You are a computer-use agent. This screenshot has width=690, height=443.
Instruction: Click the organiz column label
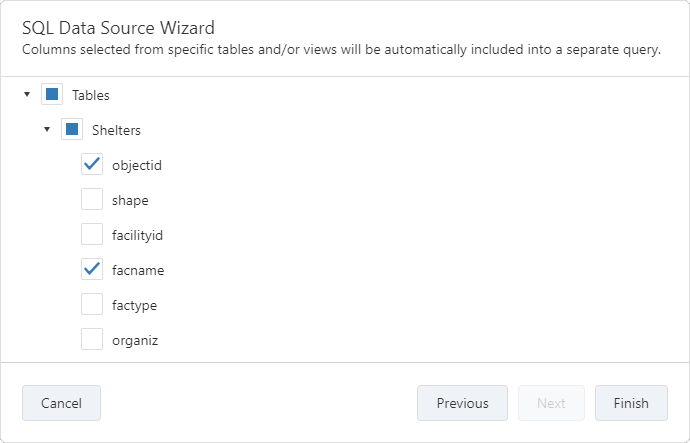pos(135,341)
